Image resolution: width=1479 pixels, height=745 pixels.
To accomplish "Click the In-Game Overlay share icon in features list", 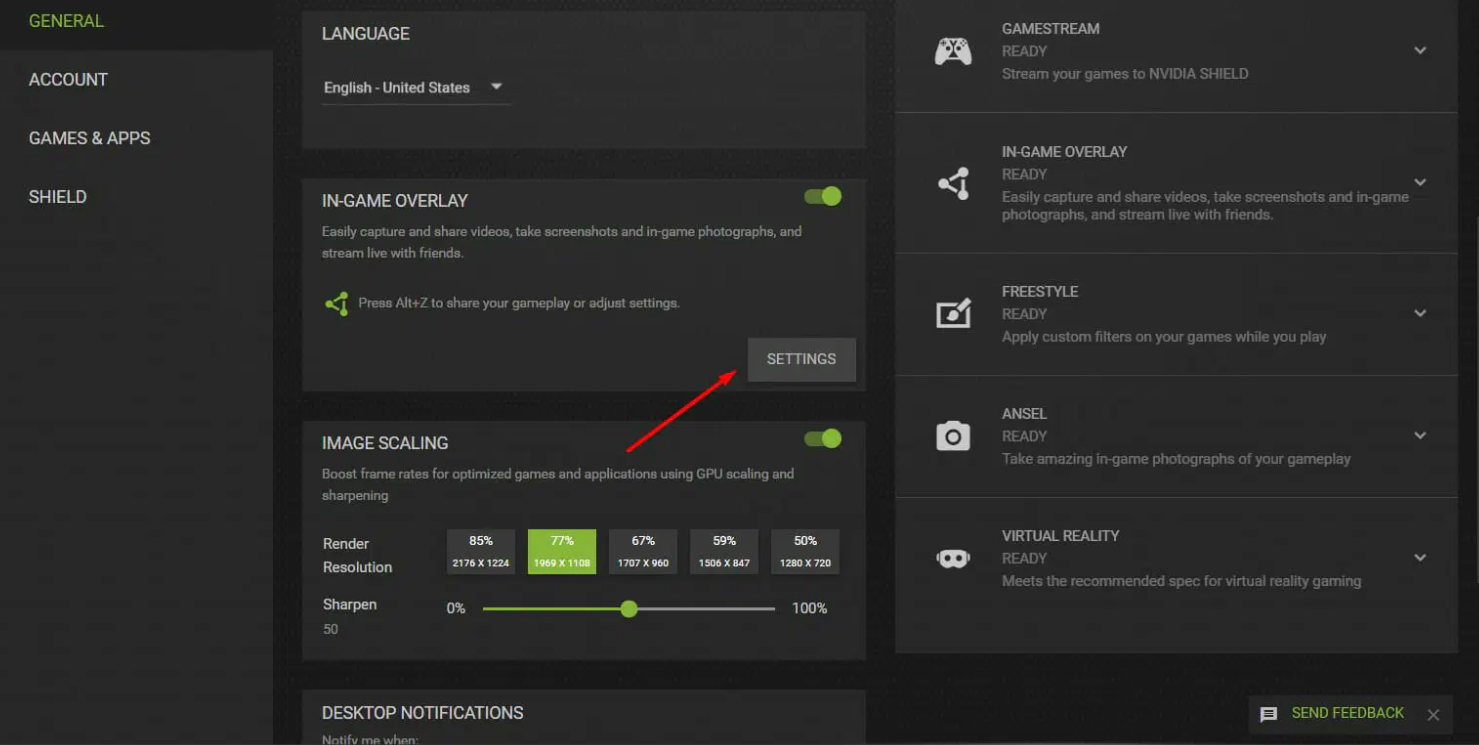I will (x=953, y=183).
